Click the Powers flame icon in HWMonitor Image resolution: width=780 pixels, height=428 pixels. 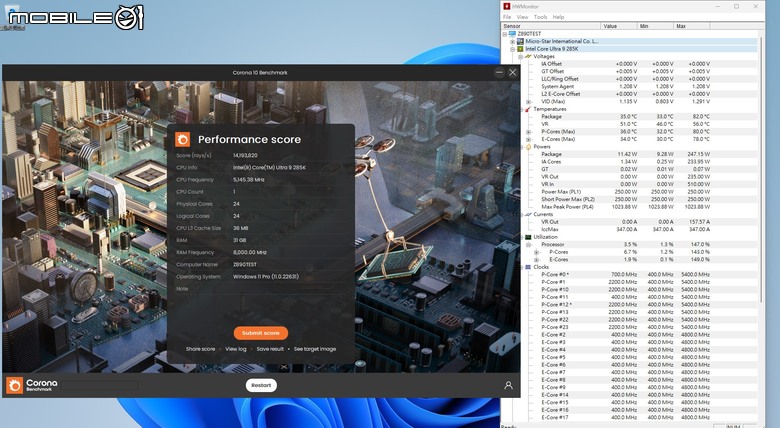[528, 147]
